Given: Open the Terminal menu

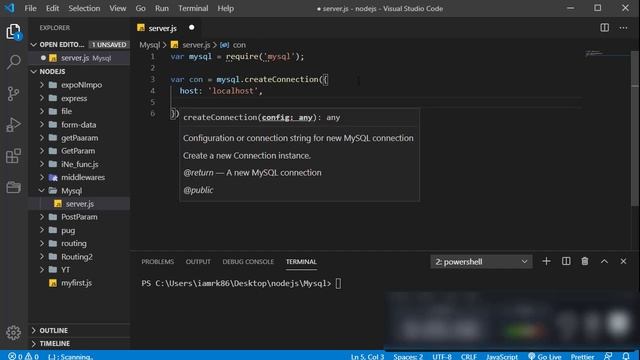Looking at the screenshot, I should [x=193, y=8].
